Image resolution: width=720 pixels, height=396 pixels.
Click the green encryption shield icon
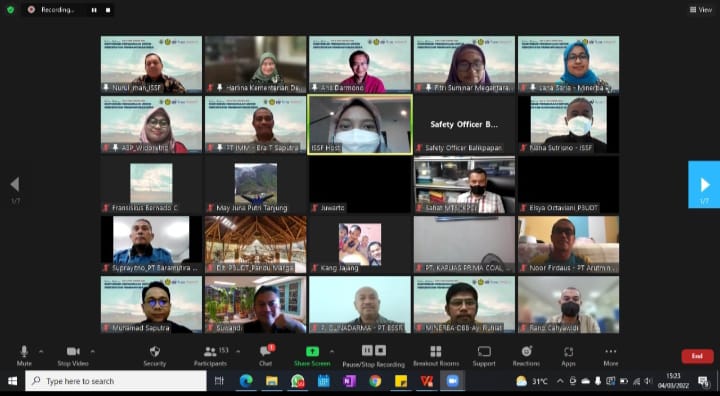coord(11,10)
